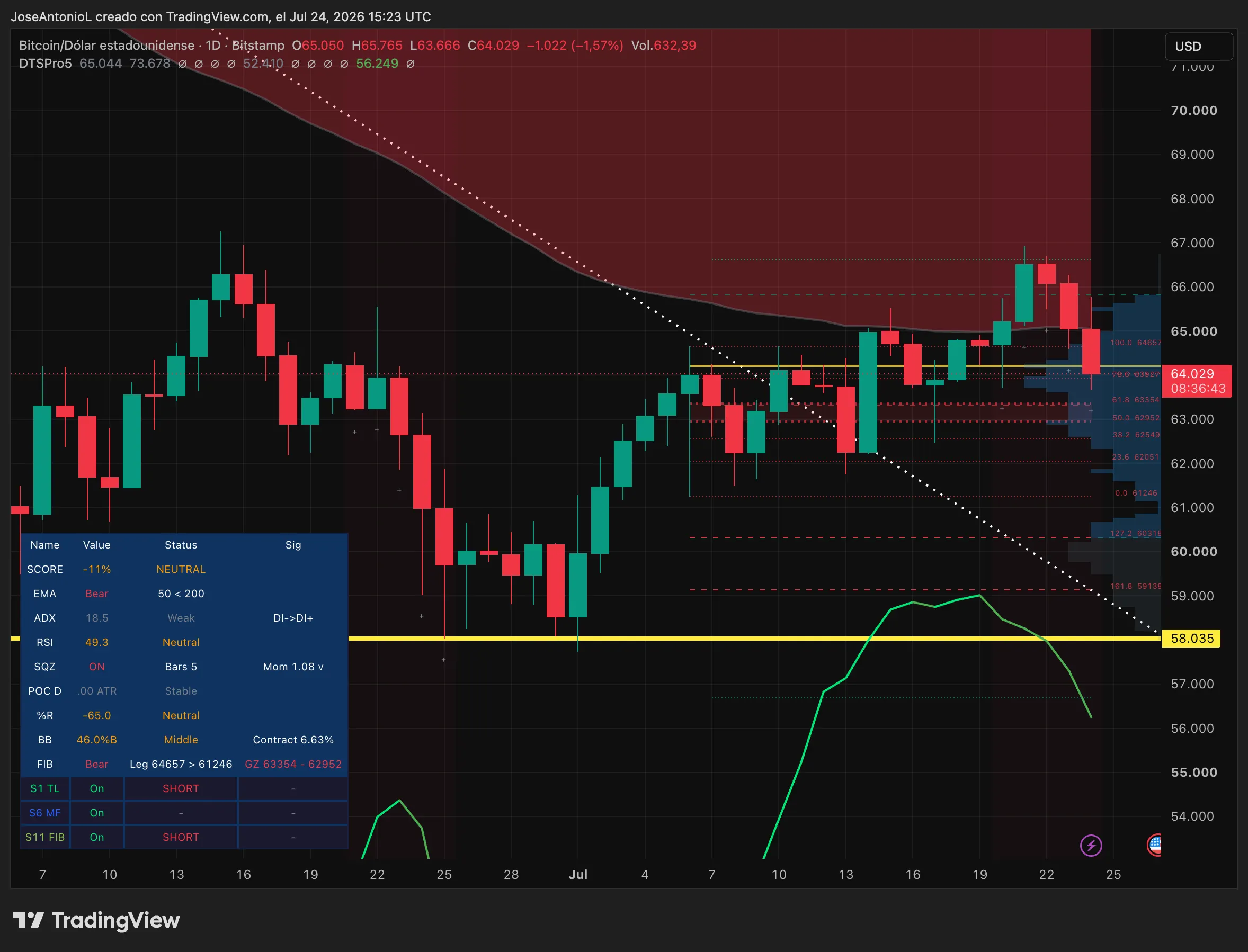This screenshot has height=952, width=1248.
Task: Click the DTSPro5 value 73.678
Action: (x=149, y=64)
